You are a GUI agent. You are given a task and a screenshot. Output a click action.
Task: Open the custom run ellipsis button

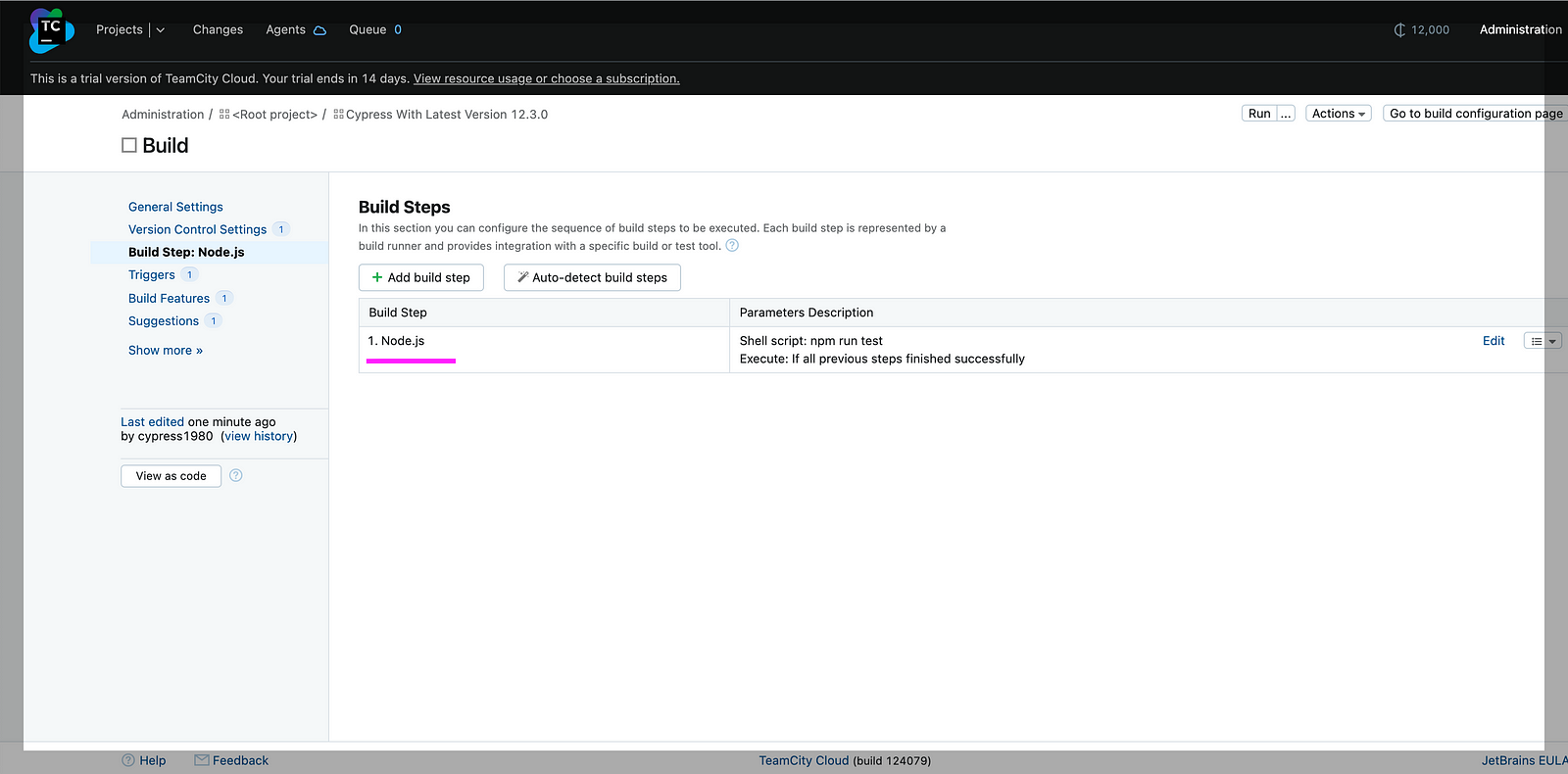point(1286,114)
